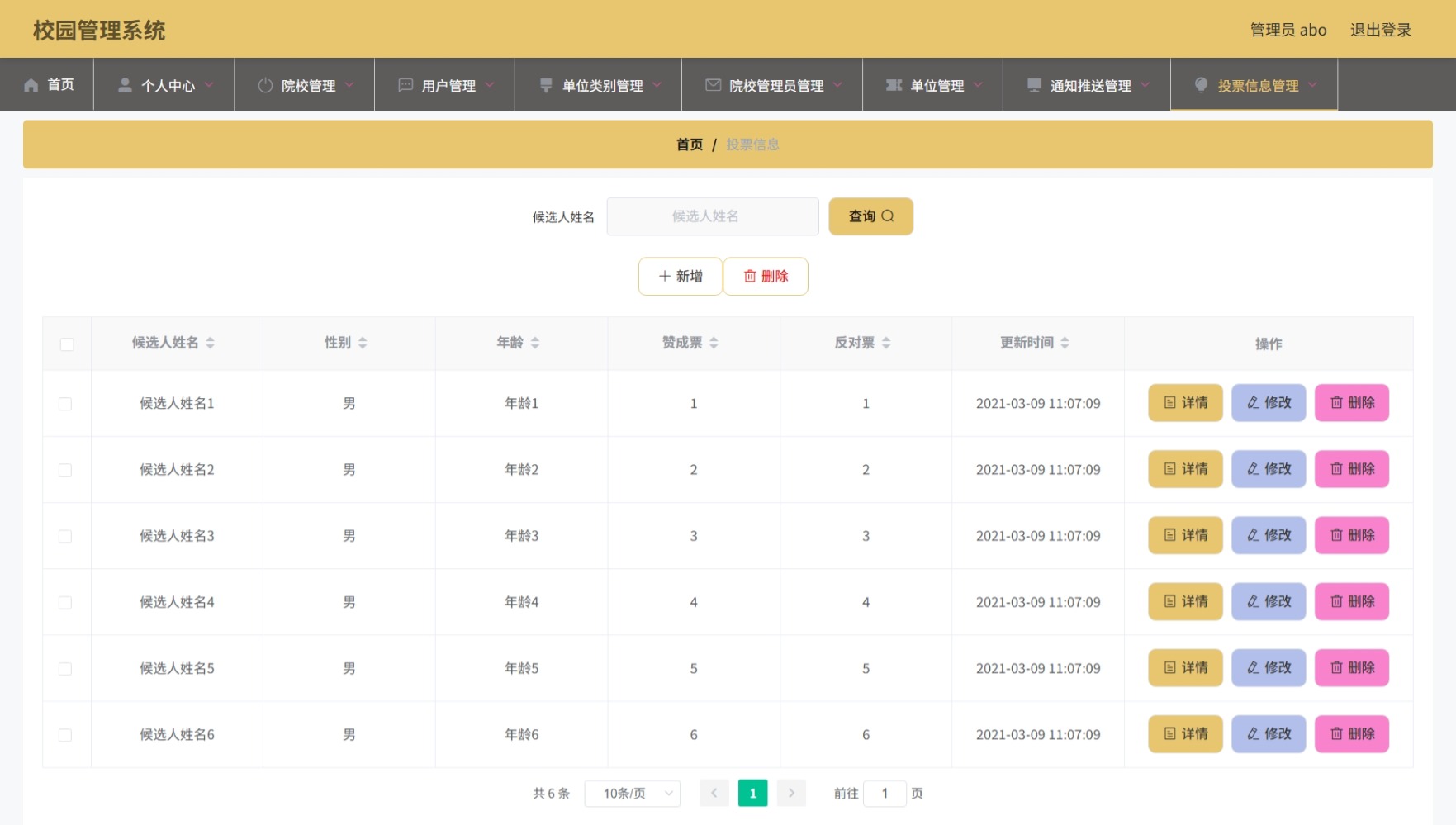This screenshot has width=1456, height=825.
Task: Click the 退出登录 link
Action: tap(1381, 30)
